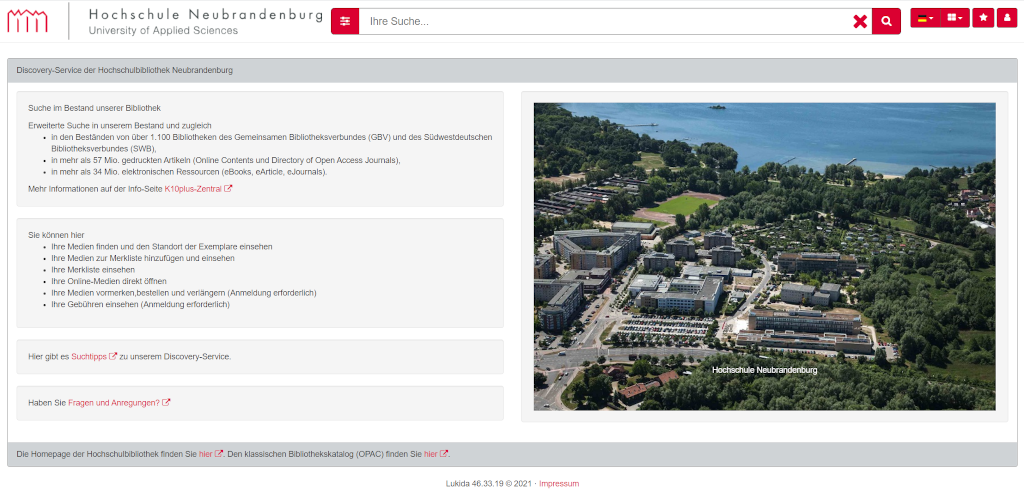Expand the German flag language dropdown
Viewport: 1024px width, 492px height.
click(x=925, y=18)
